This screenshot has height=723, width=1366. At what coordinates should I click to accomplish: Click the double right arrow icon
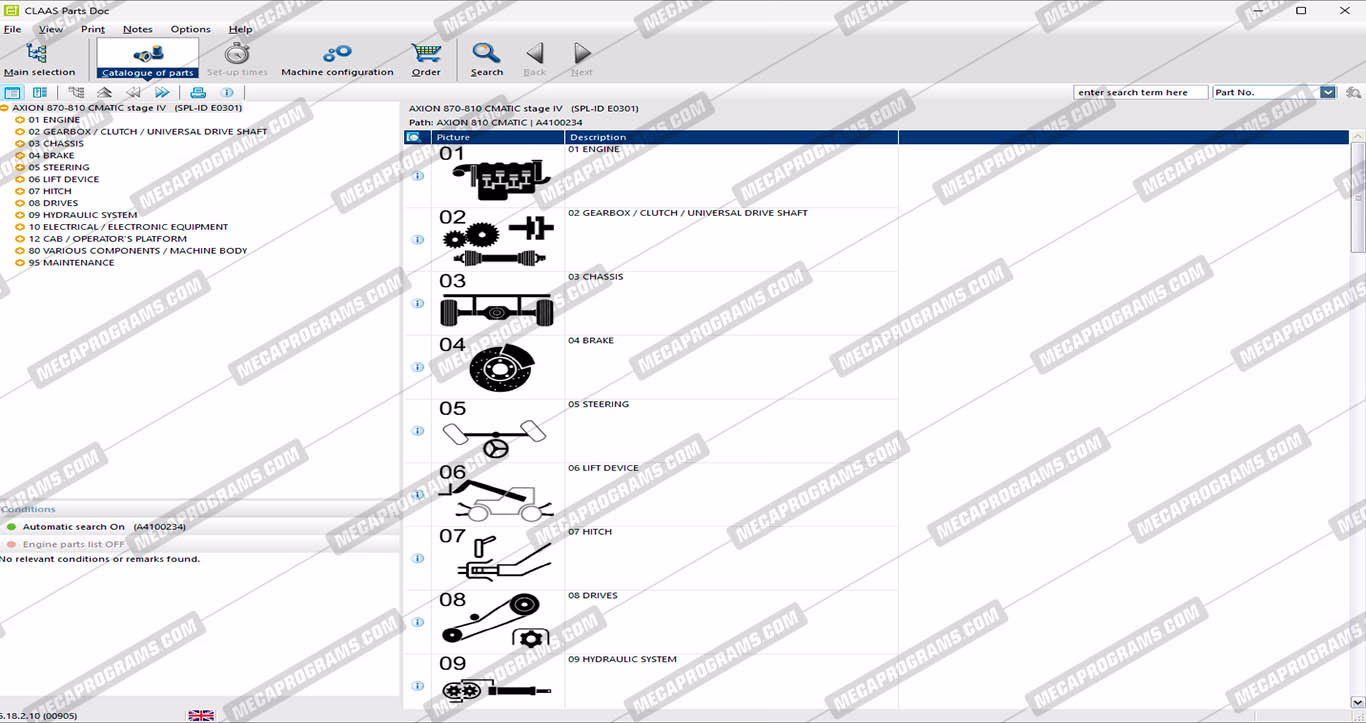[162, 93]
